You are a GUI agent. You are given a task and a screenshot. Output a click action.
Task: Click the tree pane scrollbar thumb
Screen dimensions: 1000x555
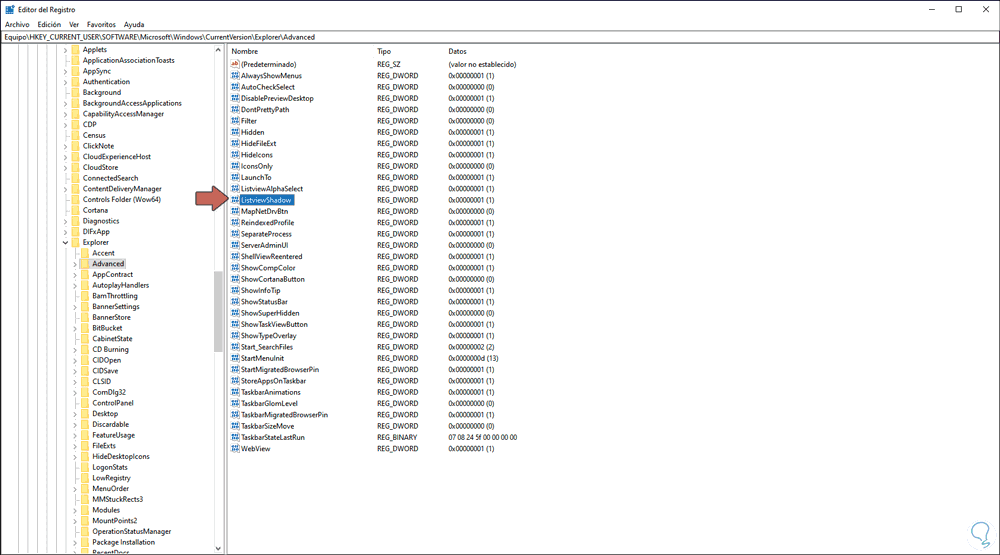pos(218,311)
